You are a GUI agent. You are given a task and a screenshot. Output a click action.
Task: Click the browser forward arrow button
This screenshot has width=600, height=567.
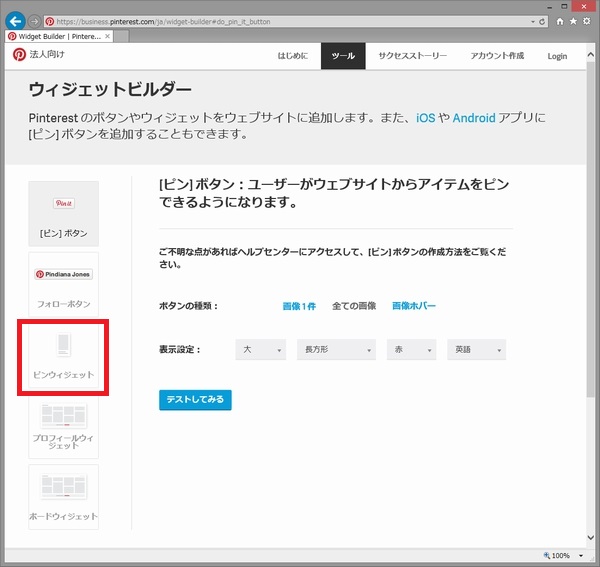tap(36, 21)
